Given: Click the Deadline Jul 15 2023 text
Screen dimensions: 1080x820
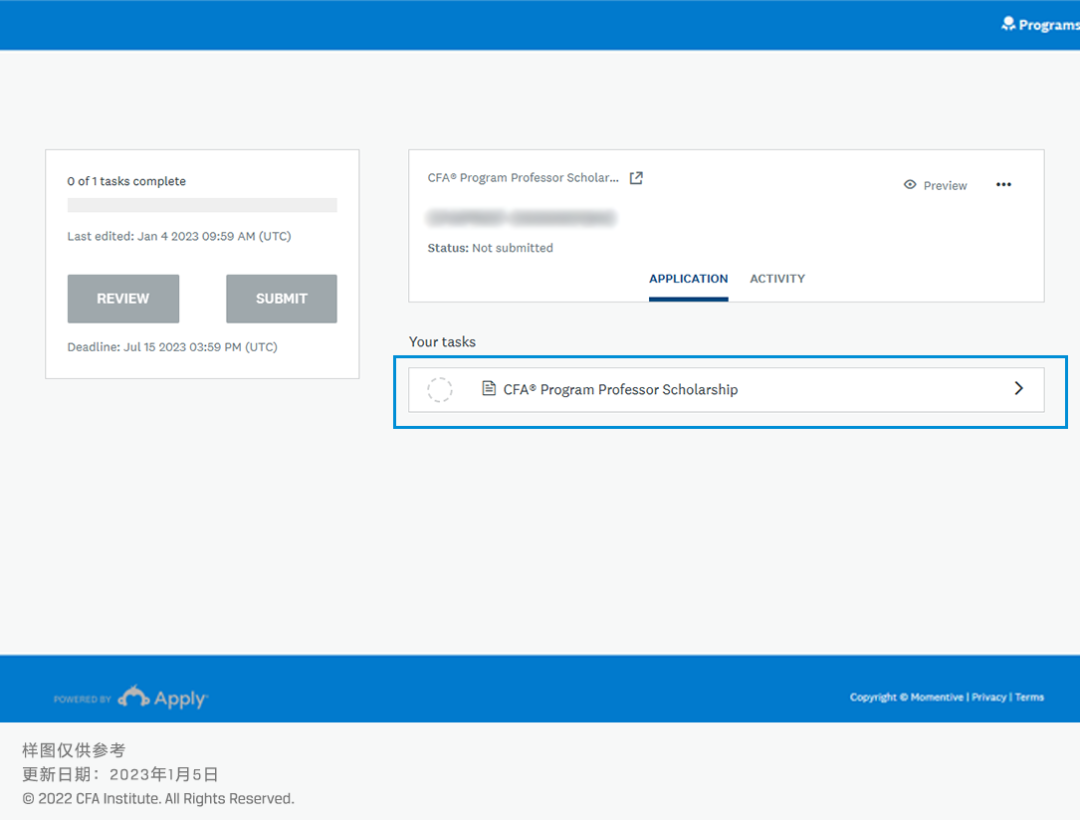Looking at the screenshot, I should click(172, 347).
